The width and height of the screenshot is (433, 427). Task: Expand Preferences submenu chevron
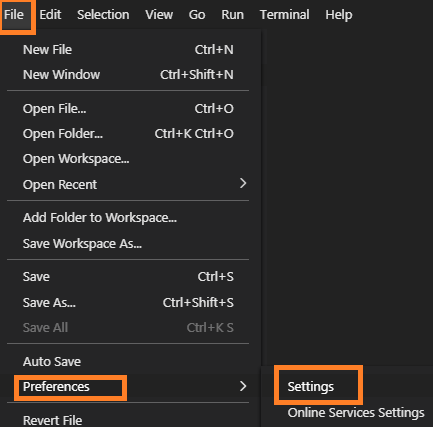243,386
